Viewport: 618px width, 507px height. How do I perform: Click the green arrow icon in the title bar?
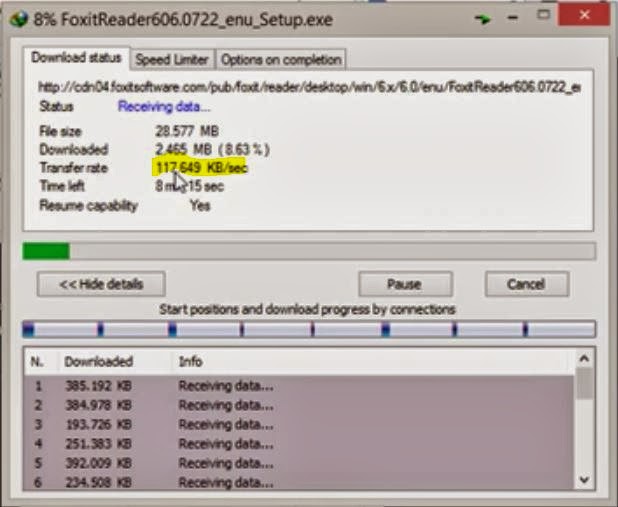pyautogui.click(x=482, y=19)
